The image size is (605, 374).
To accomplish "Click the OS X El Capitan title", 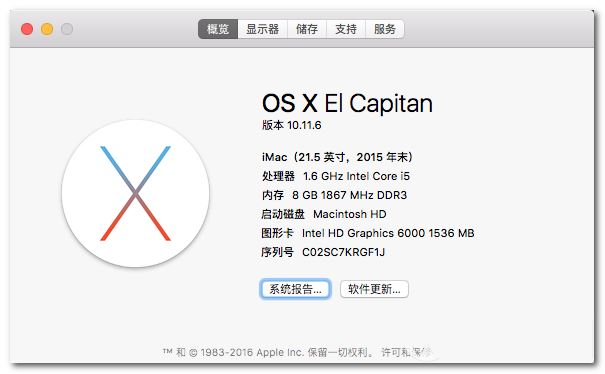I will (347, 103).
